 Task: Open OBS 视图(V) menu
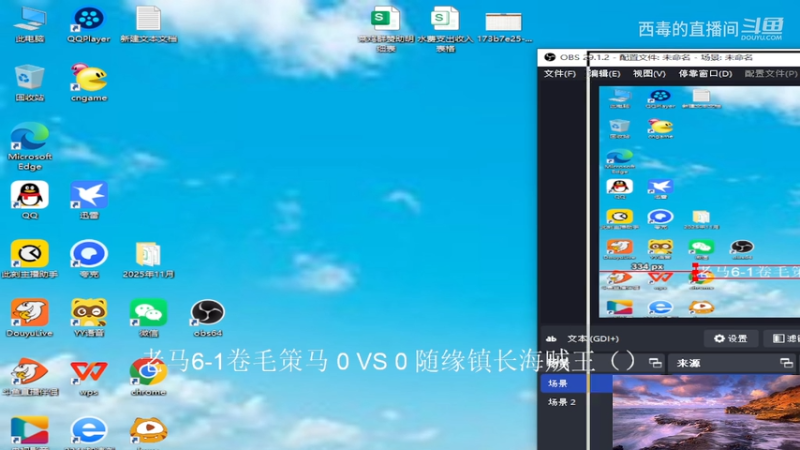[649, 73]
